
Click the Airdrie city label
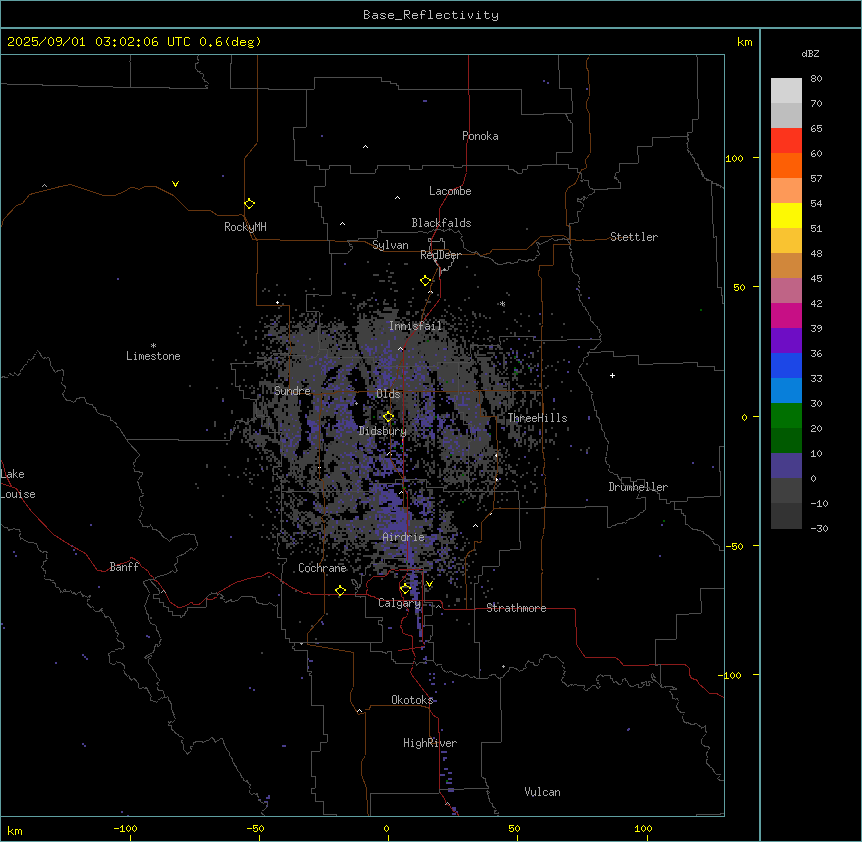pos(404,537)
